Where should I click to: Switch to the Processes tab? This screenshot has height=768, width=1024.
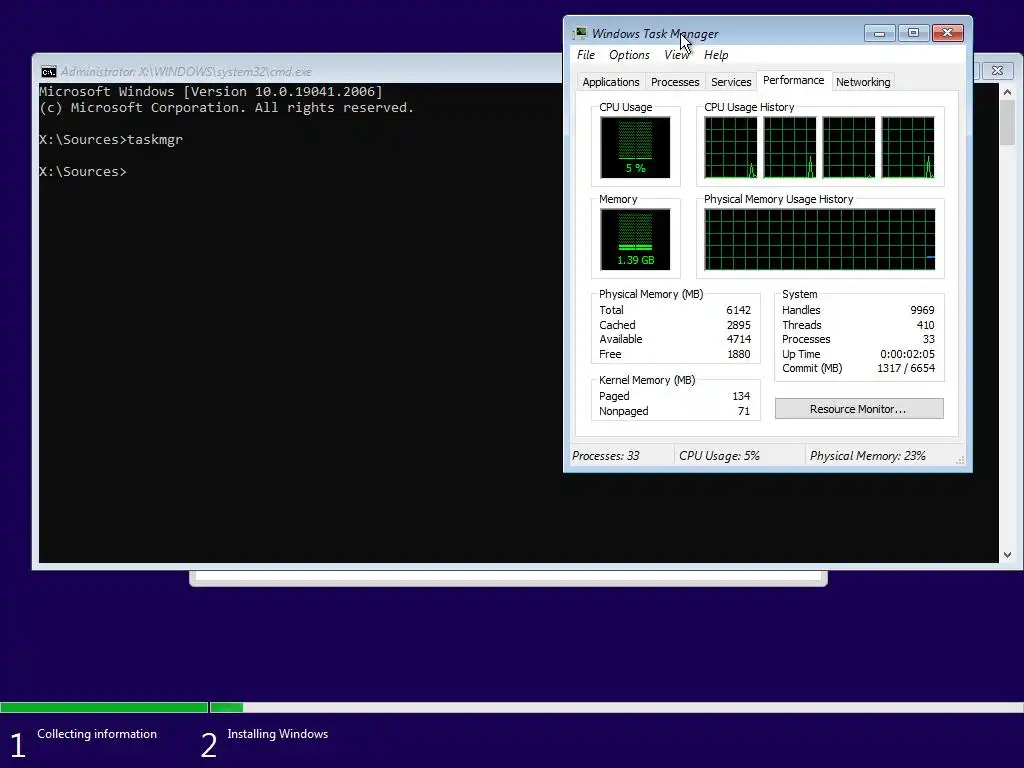tap(675, 82)
